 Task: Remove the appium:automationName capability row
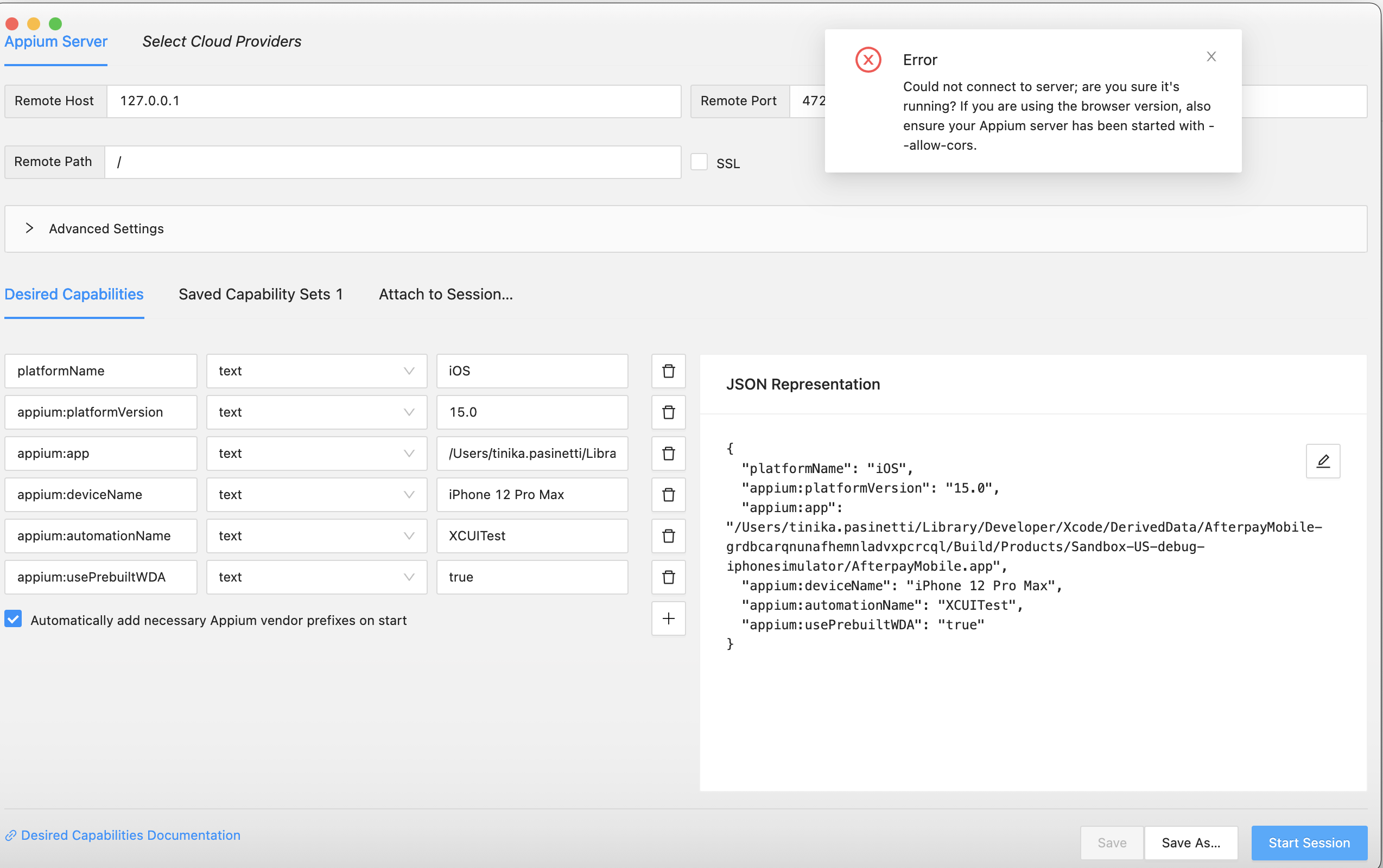(668, 535)
